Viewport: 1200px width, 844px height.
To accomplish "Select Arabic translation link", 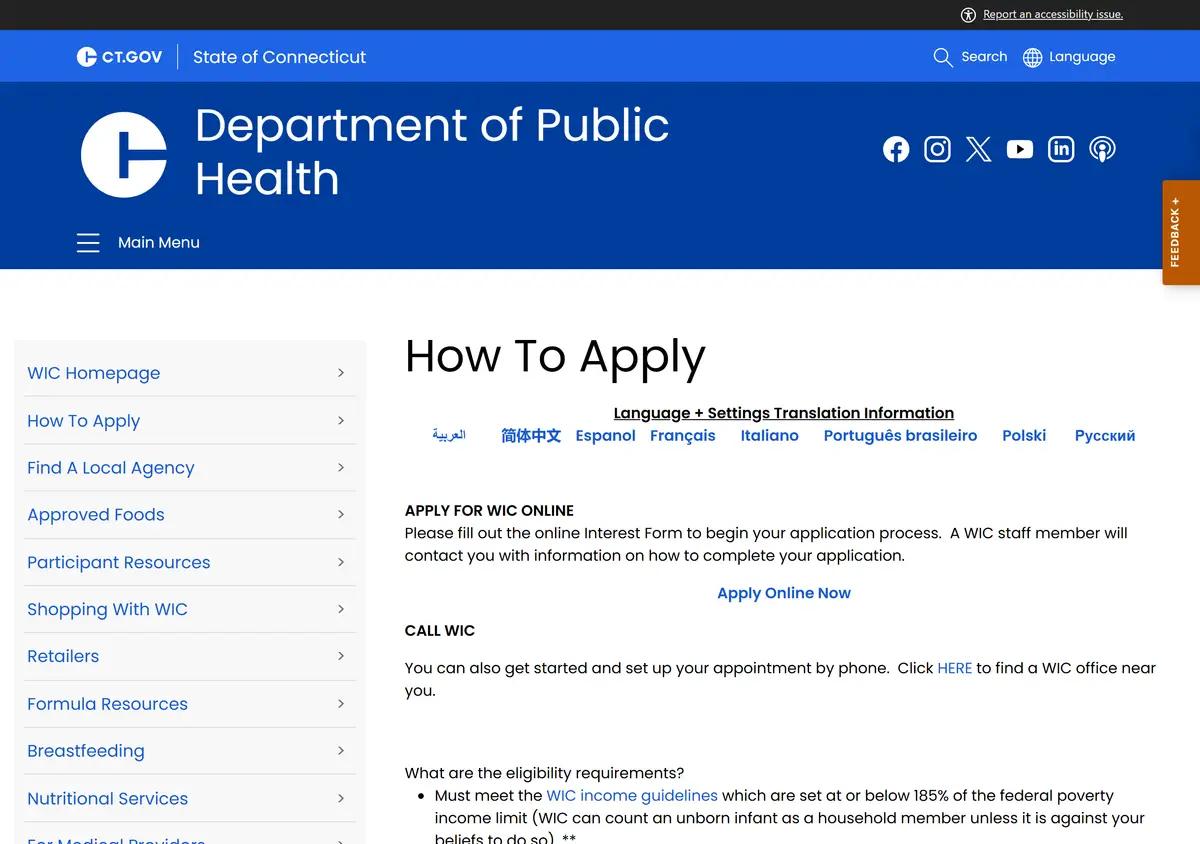I will pos(449,435).
